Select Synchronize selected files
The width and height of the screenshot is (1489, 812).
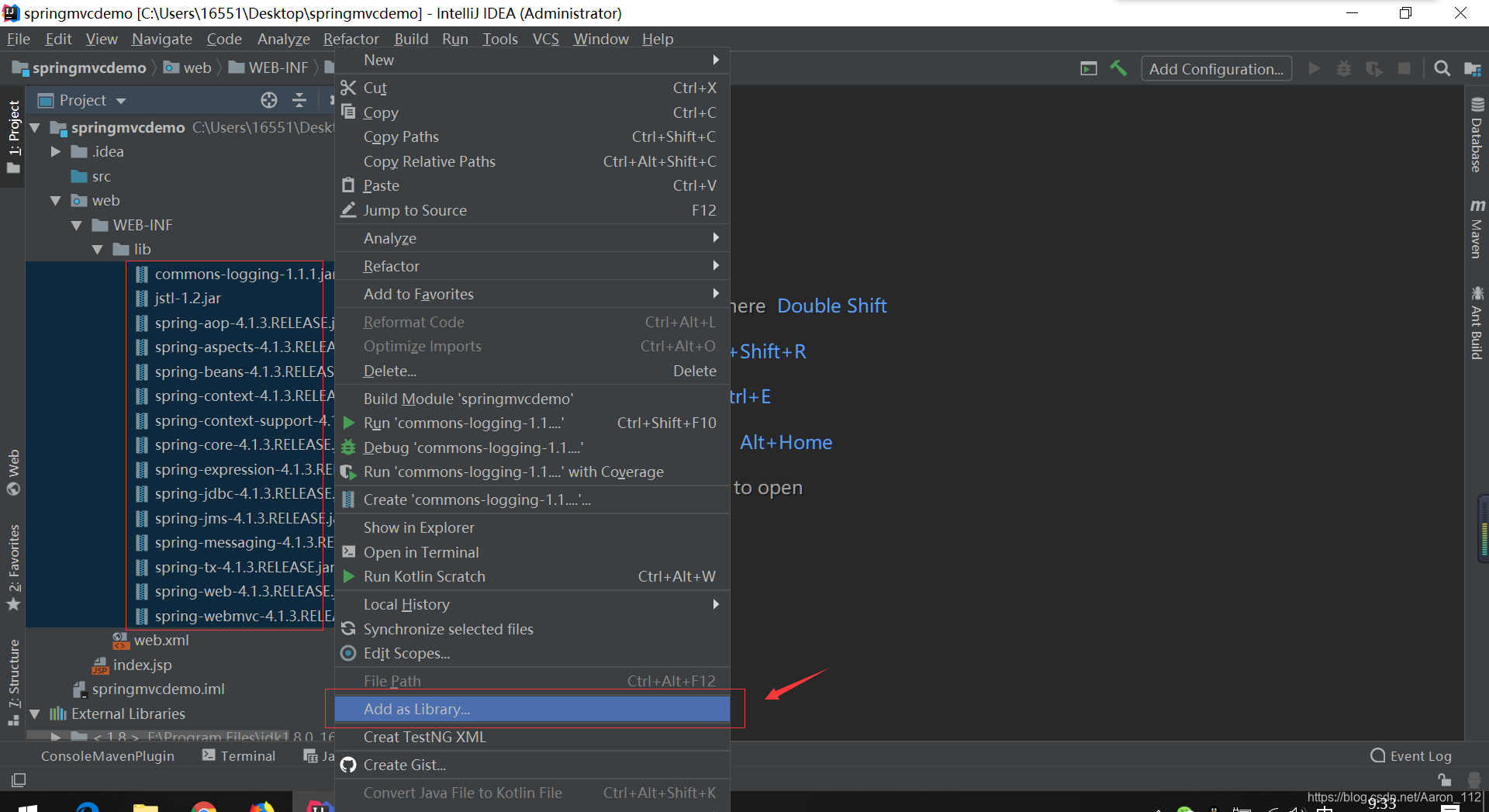[x=532, y=629]
